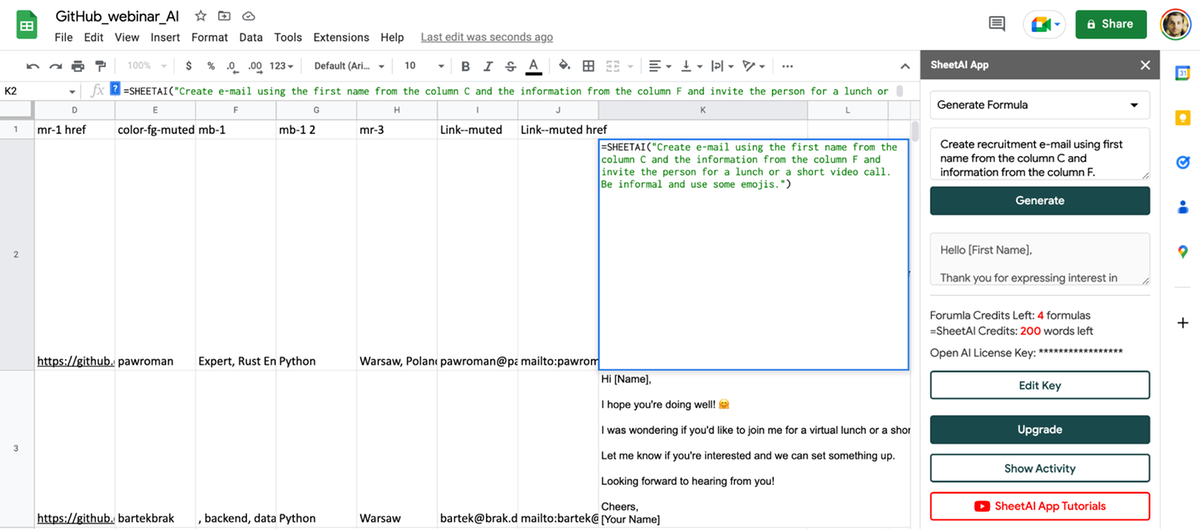
Task: Click the Upgrade button
Action: pyautogui.click(x=1040, y=429)
